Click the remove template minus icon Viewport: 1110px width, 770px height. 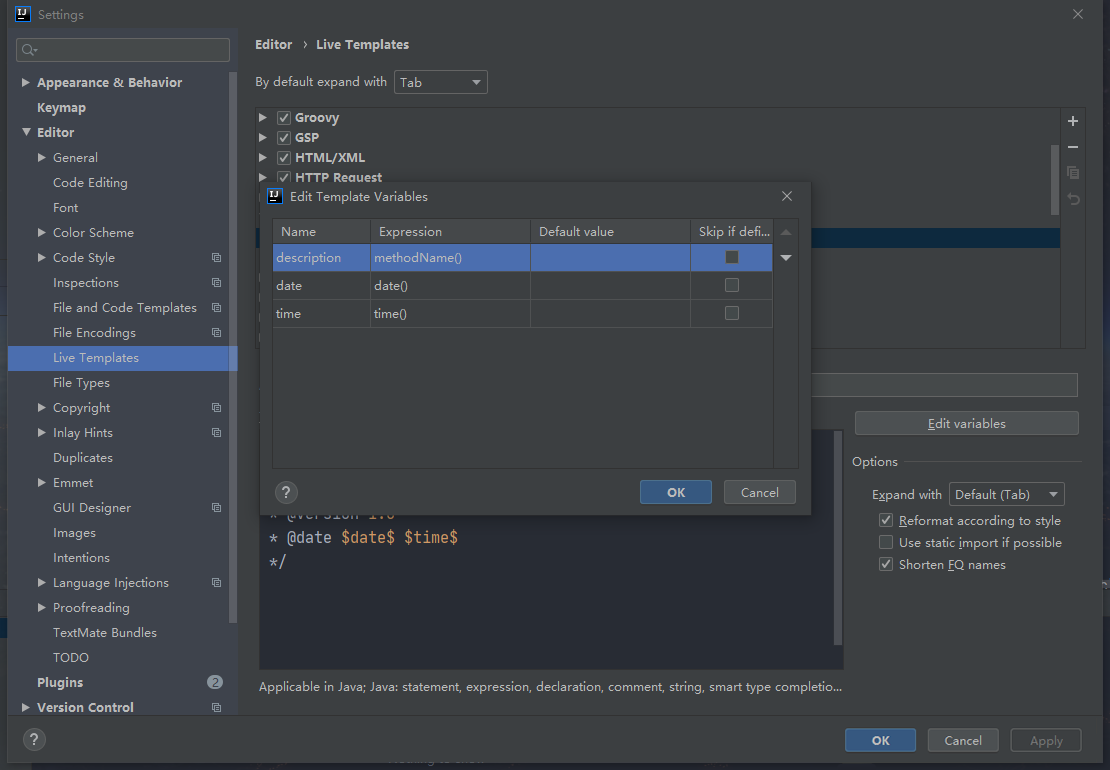[1073, 147]
